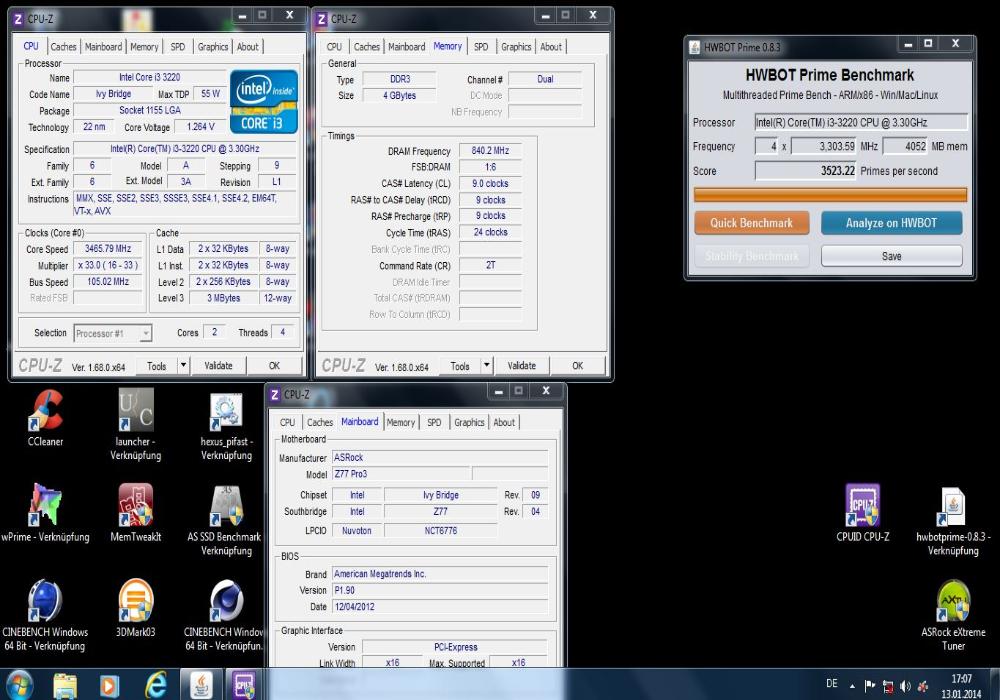Click DRAM Frequency value 840.2 MHz
The height and width of the screenshot is (700, 1000).
click(490, 150)
